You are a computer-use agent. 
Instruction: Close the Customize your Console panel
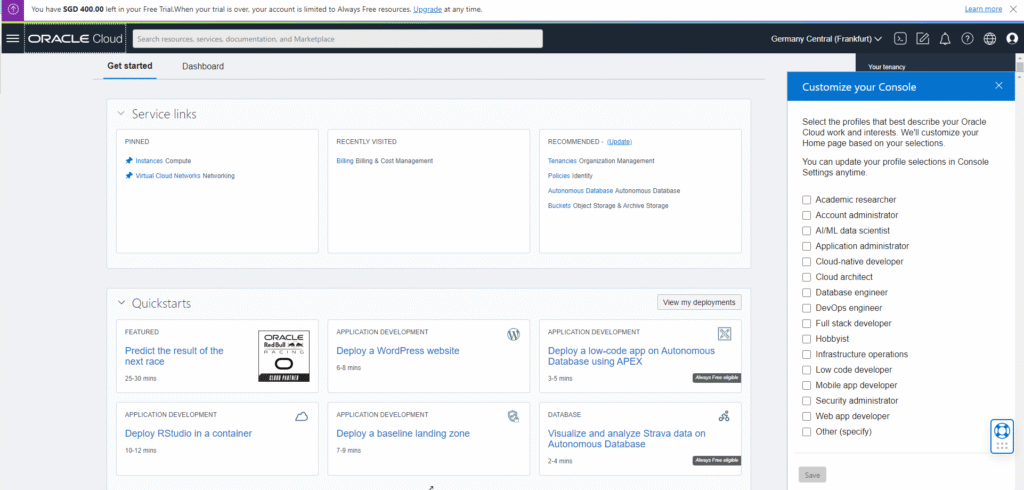[999, 86]
